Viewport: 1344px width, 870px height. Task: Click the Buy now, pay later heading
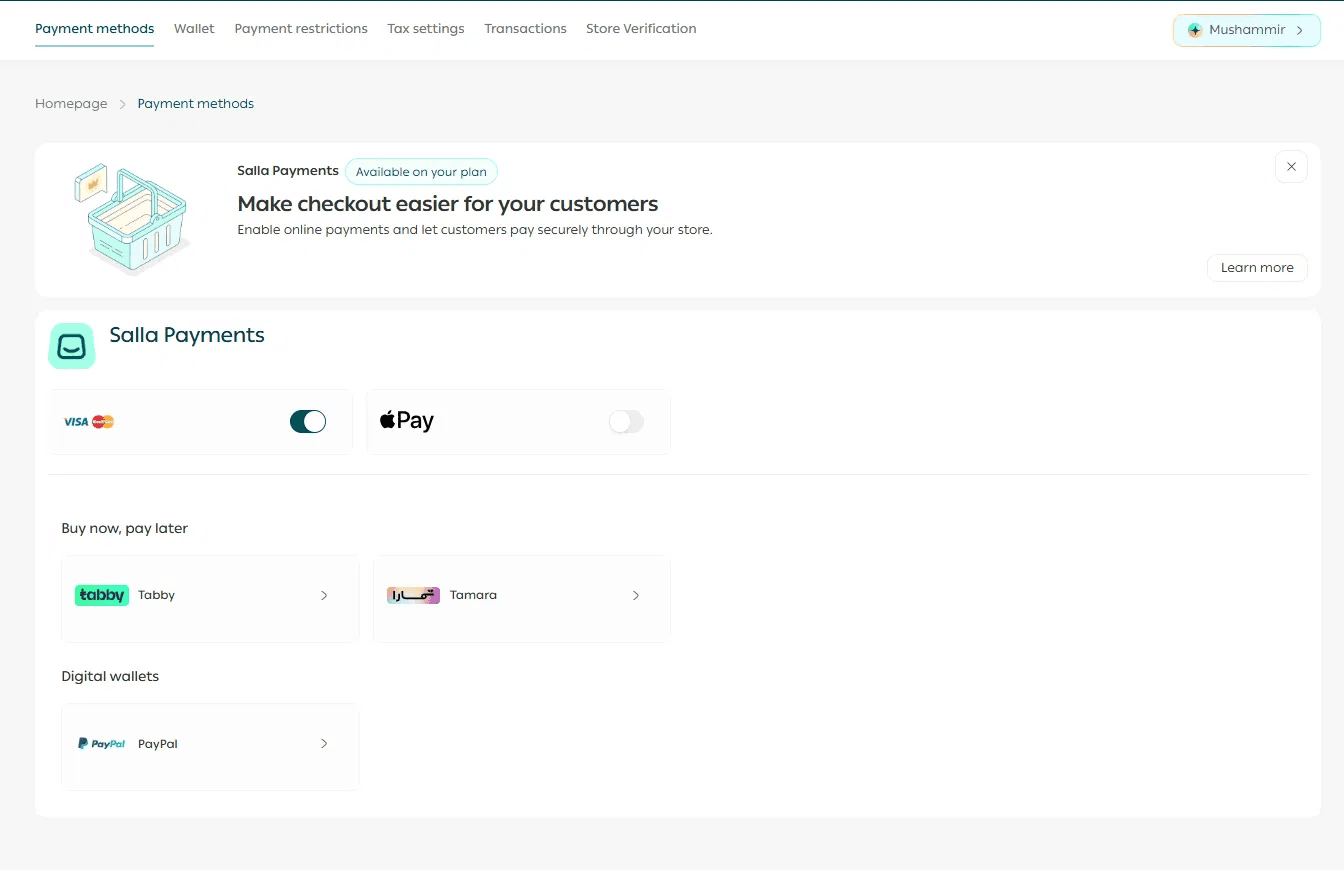125,528
